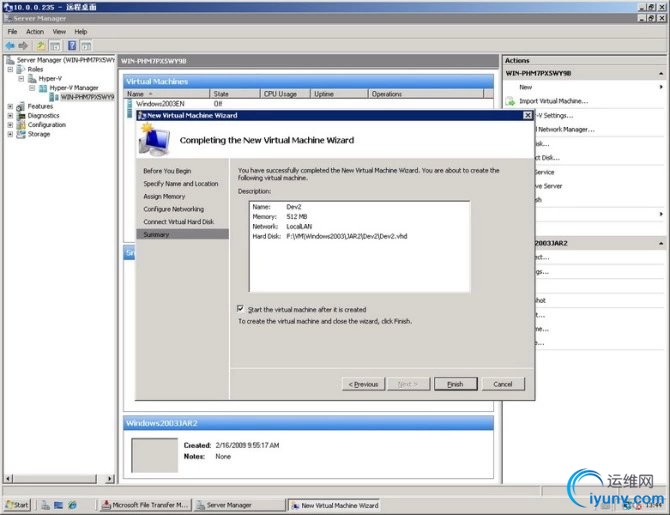Click left arrow of tree horizontal scrollbar
670x515 pixels.
tap(8, 479)
